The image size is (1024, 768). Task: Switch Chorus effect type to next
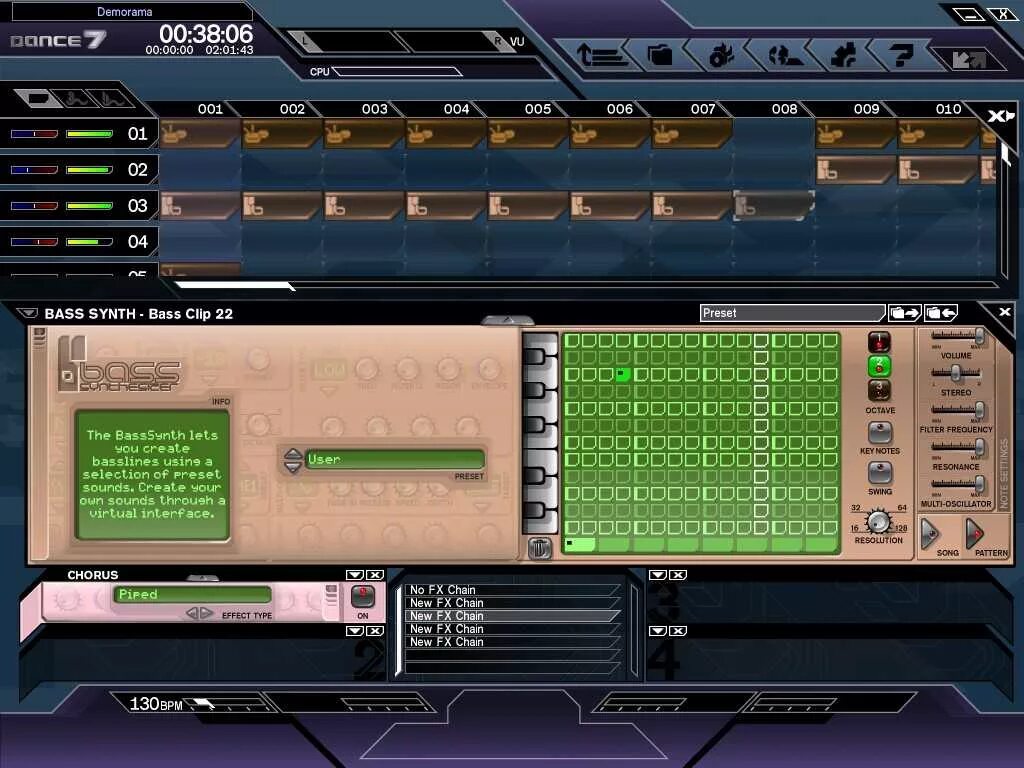pyautogui.click(x=206, y=613)
